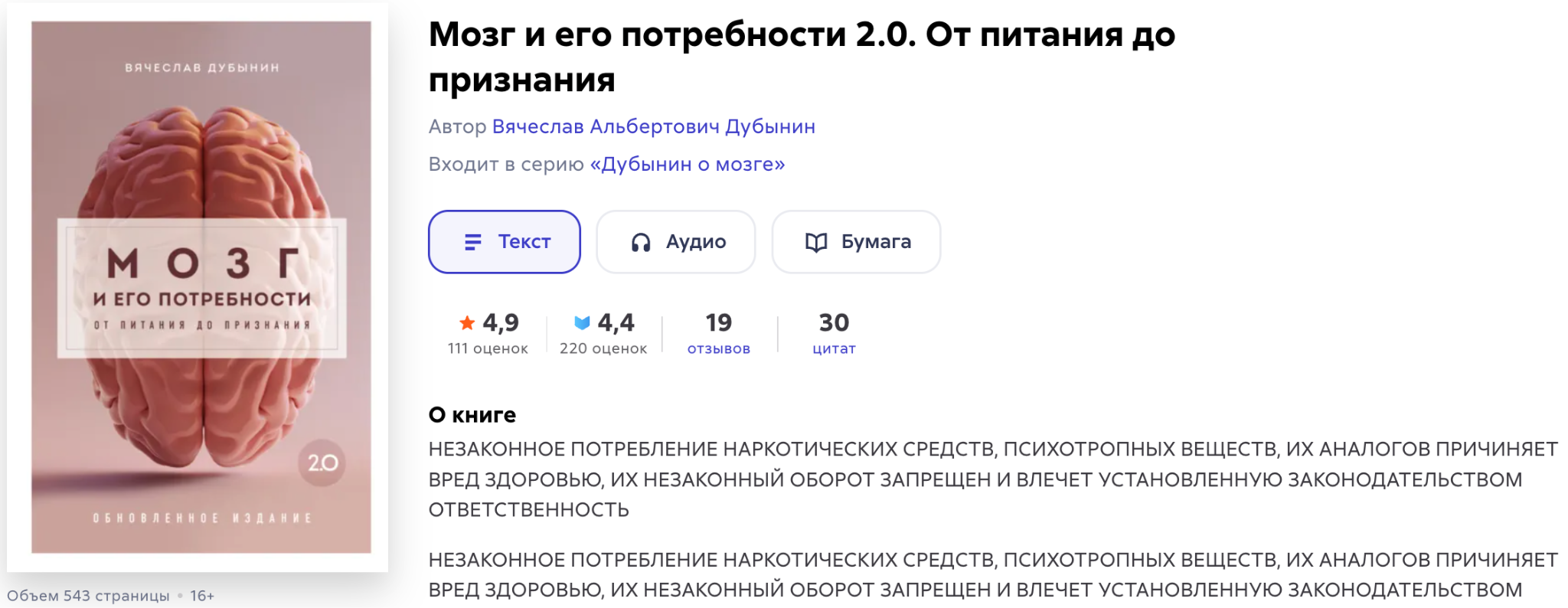
Task: Open the «Дубынин о мозге» series link
Action: coord(687,164)
